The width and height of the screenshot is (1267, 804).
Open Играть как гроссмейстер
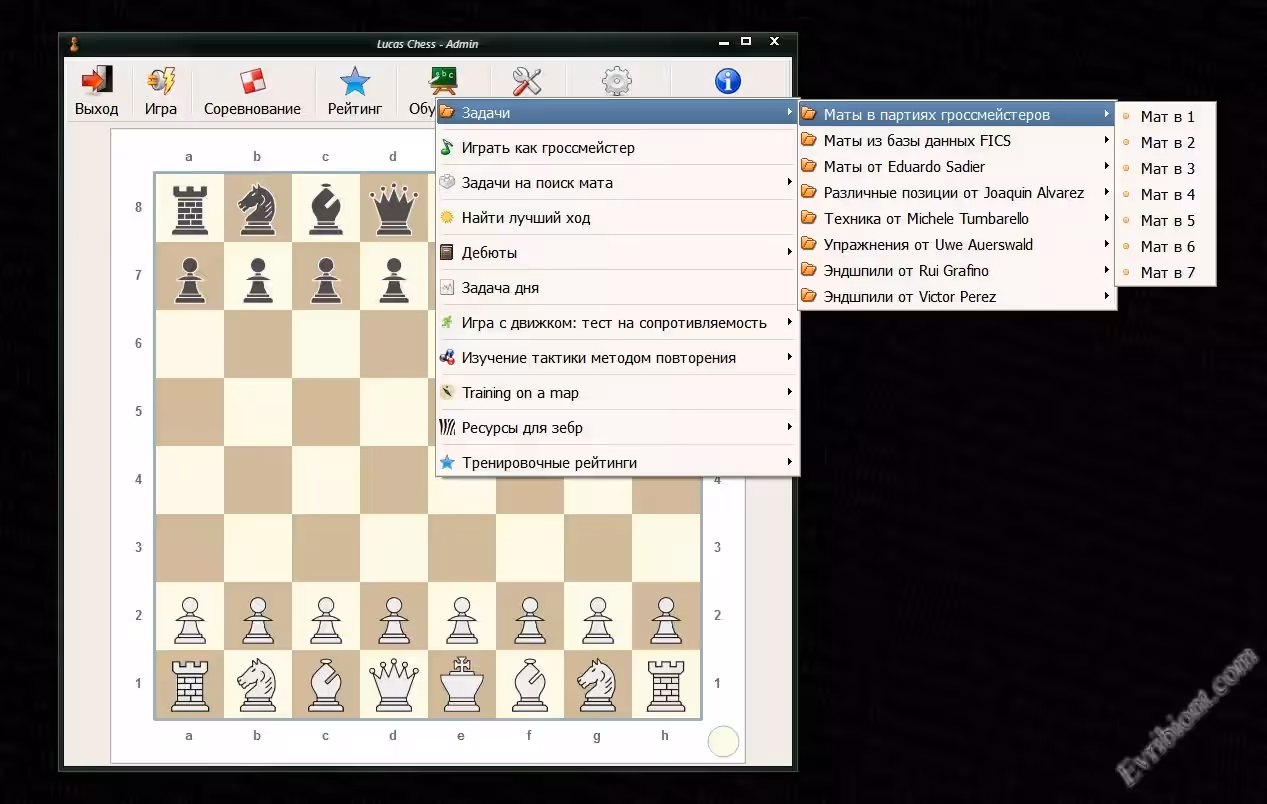[x=548, y=148]
